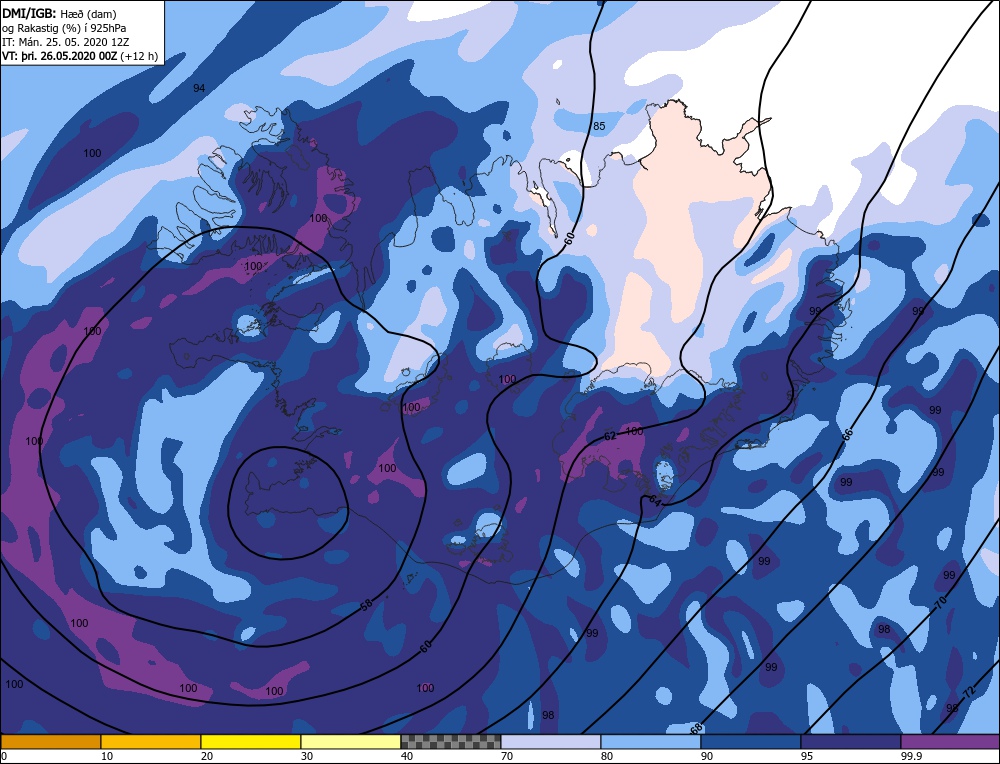Click the "66" contour line label
The width and height of the screenshot is (1000, 764).
(847, 435)
